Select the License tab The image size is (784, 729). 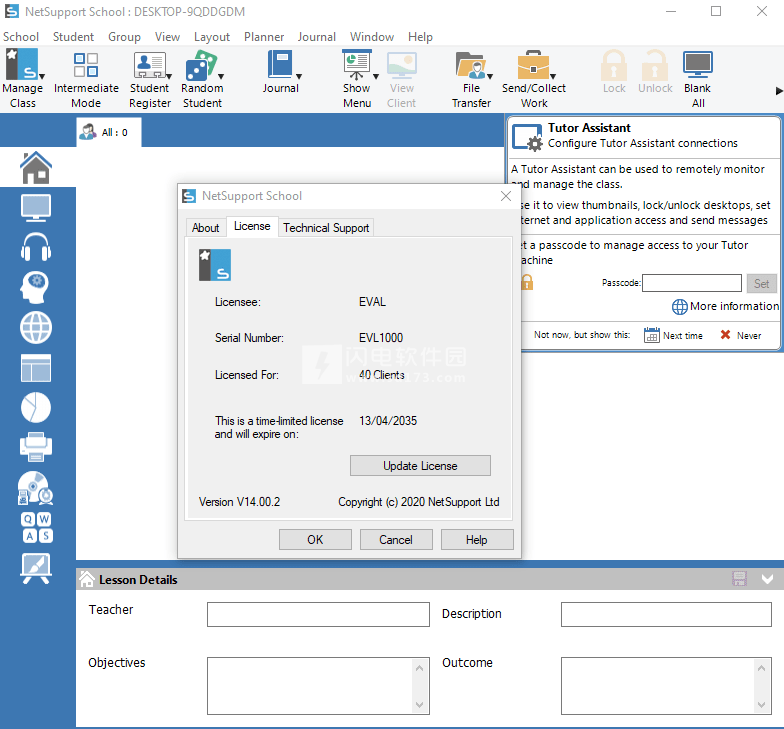pos(252,226)
